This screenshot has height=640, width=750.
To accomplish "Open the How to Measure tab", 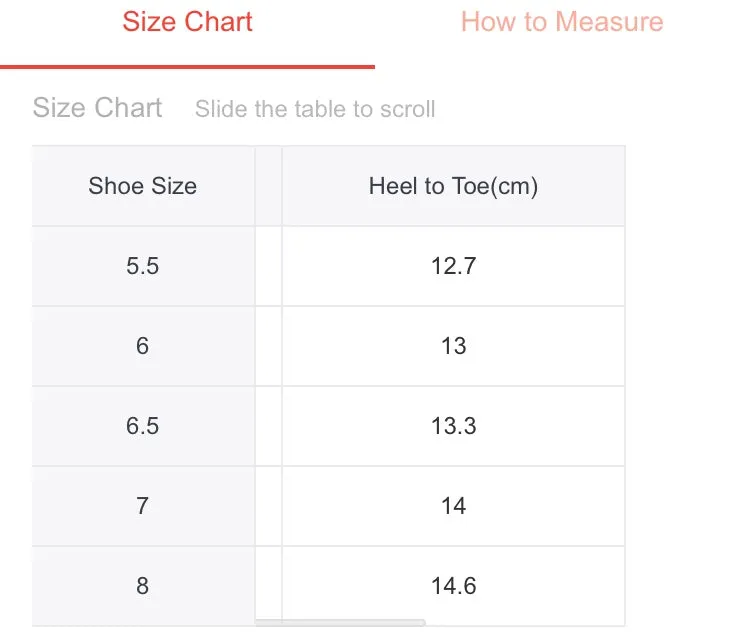I will click(562, 22).
